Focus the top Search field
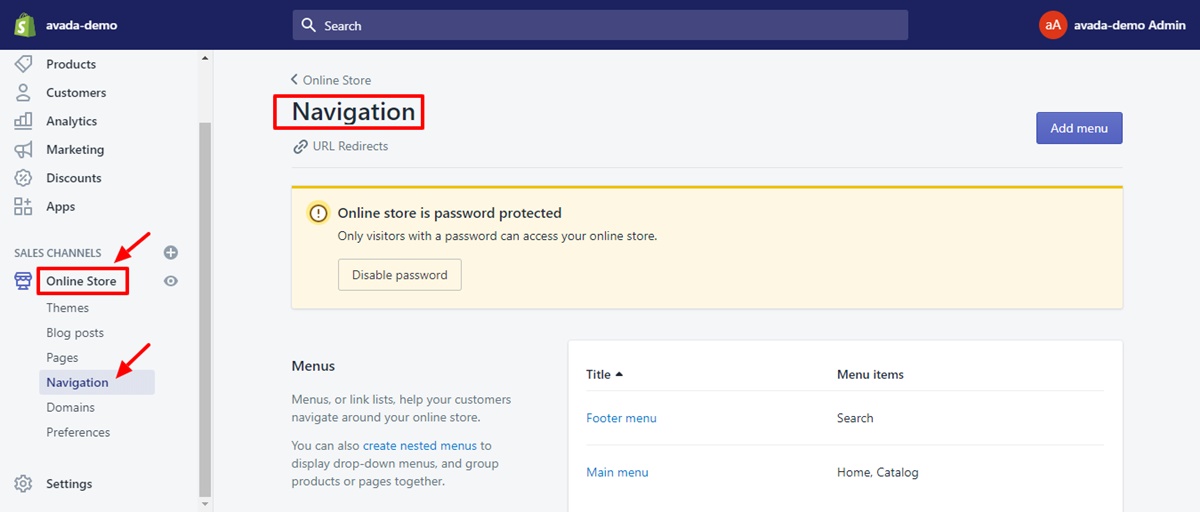Image resolution: width=1200 pixels, height=512 pixels. pyautogui.click(x=600, y=25)
